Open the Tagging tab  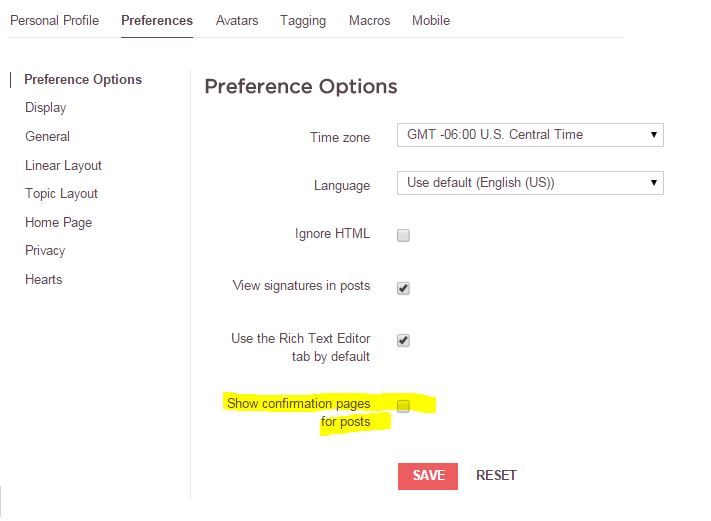[x=303, y=20]
